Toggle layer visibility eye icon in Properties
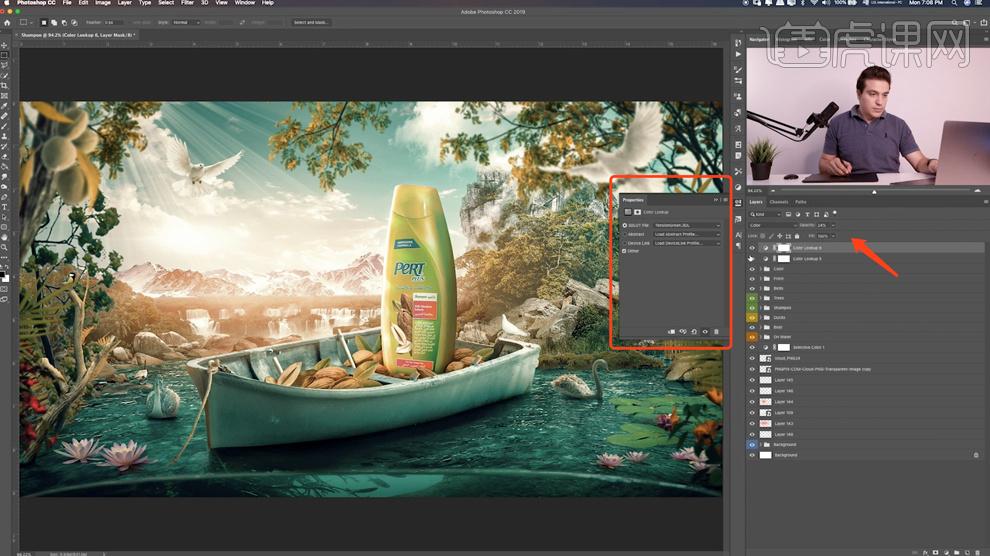Image resolution: width=990 pixels, height=556 pixels. [x=705, y=332]
